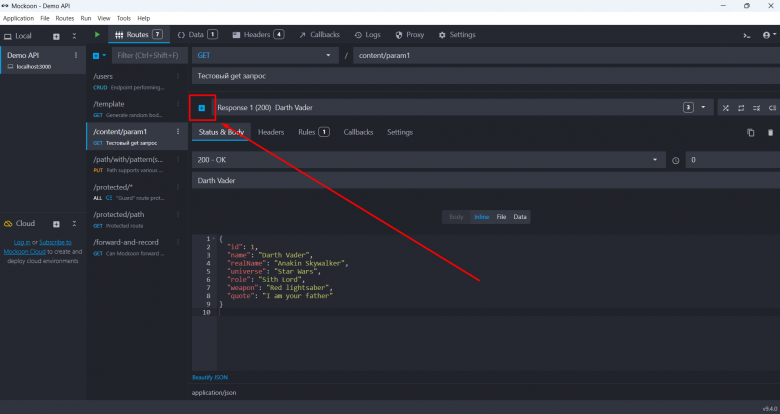Viewport: 780px width, 414px height.
Task: Open the Logs tab
Action: (x=368, y=35)
